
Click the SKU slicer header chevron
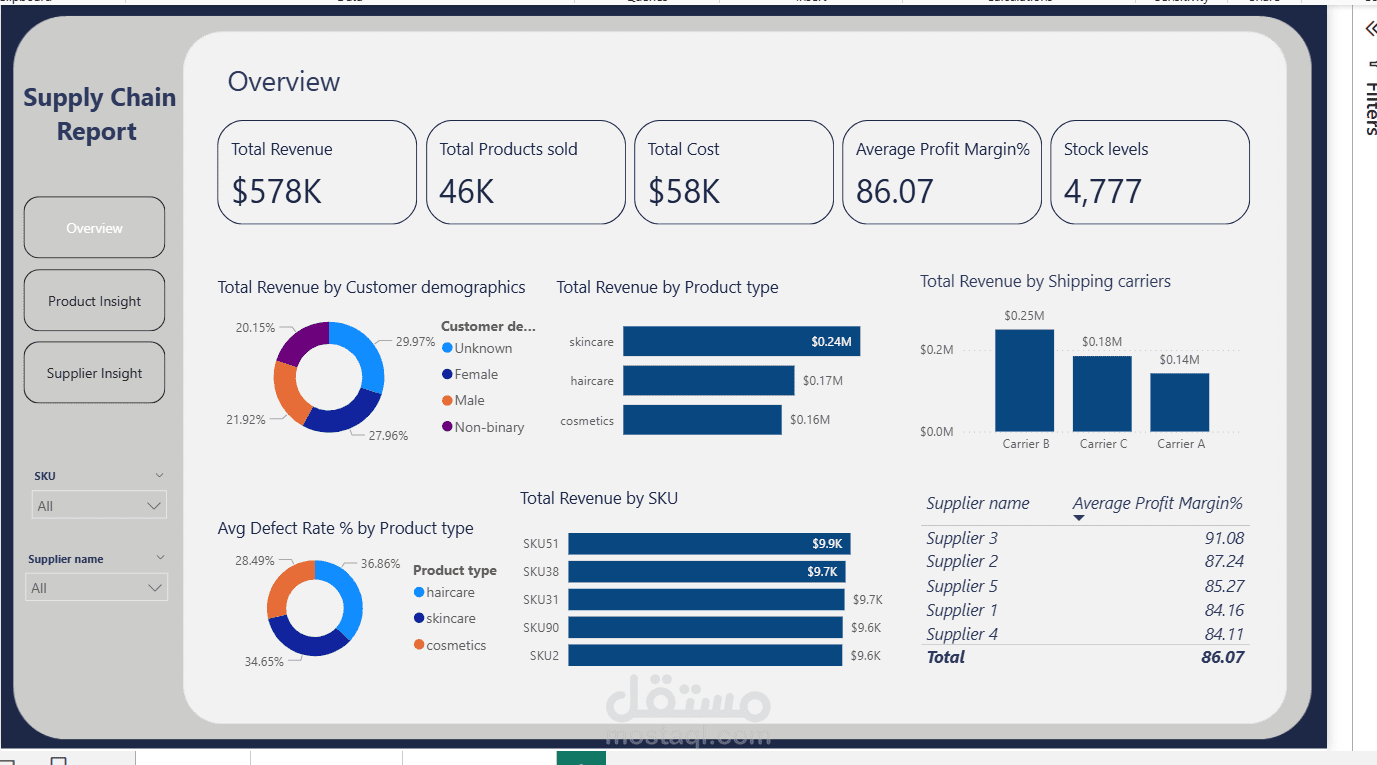point(159,475)
